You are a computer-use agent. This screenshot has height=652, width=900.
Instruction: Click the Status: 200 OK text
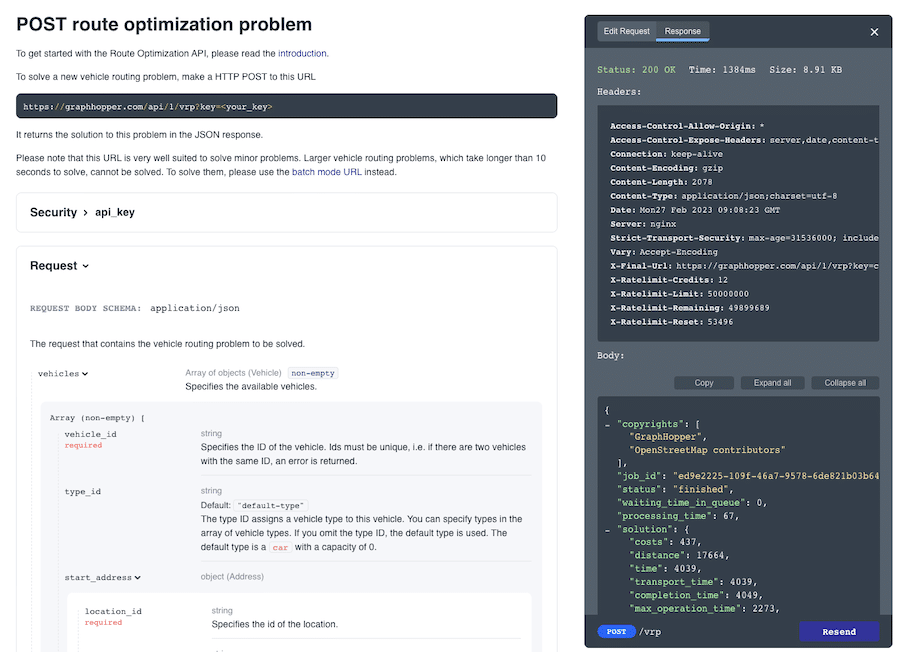click(x=636, y=70)
